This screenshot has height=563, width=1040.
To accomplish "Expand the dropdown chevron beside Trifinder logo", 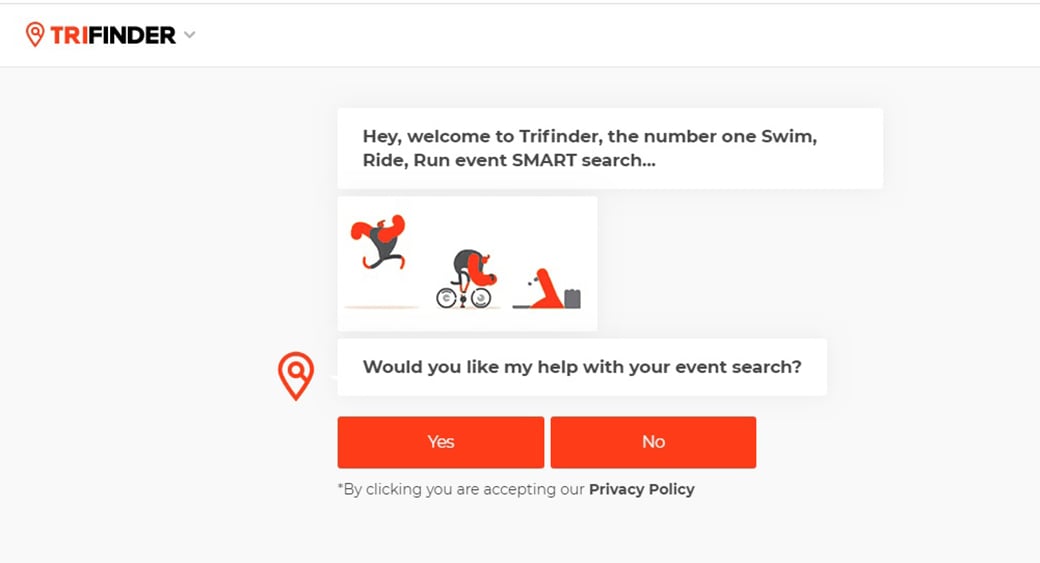I will pos(190,35).
